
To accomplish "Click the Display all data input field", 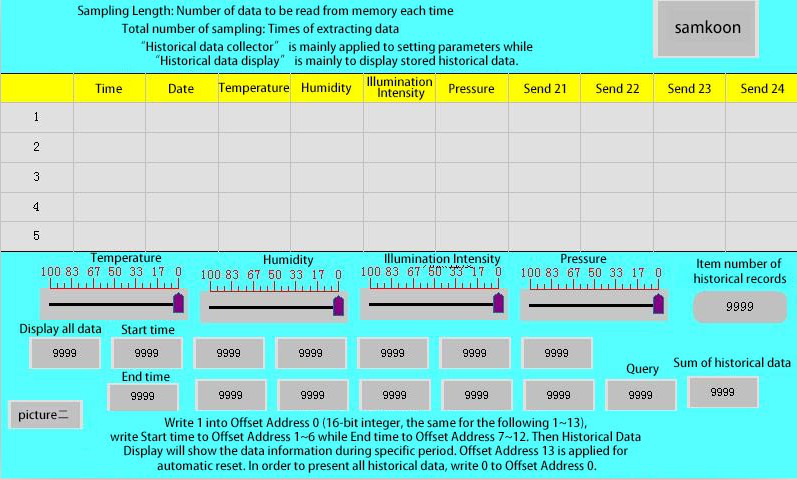I will 65,353.
